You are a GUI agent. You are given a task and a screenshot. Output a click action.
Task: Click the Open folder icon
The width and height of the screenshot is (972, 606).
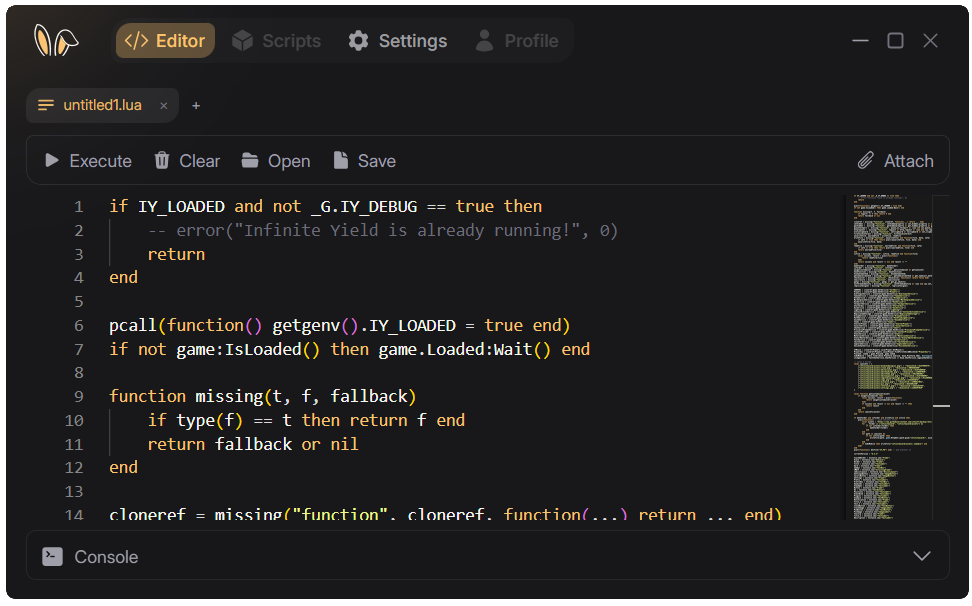click(x=249, y=160)
